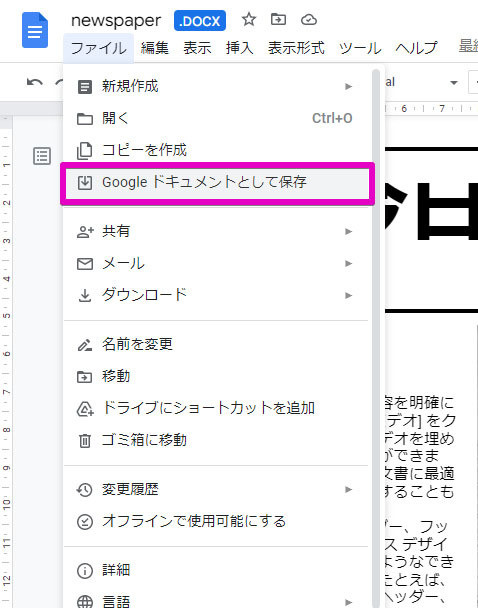Toggle the document outline icon

(x=42, y=156)
